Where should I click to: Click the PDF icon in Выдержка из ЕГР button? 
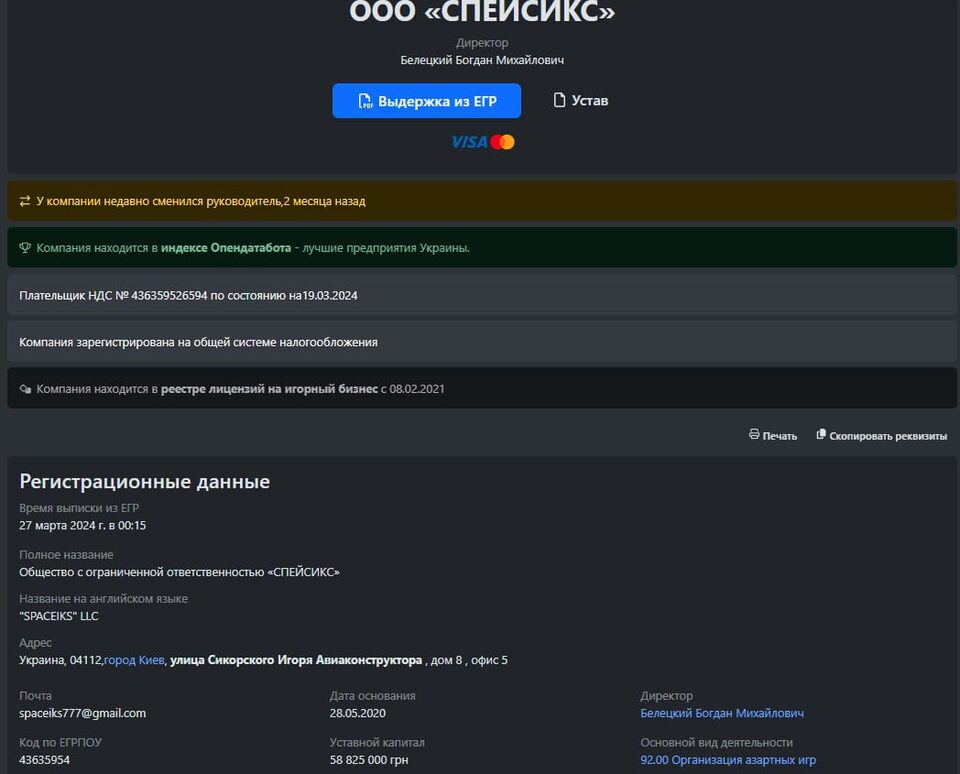pos(365,102)
